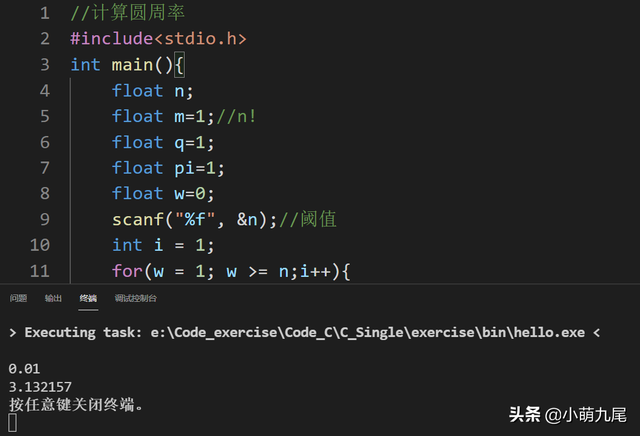Image resolution: width=640 pixels, height=436 pixels.
Task: Click the for loop line
Action: coord(230,271)
